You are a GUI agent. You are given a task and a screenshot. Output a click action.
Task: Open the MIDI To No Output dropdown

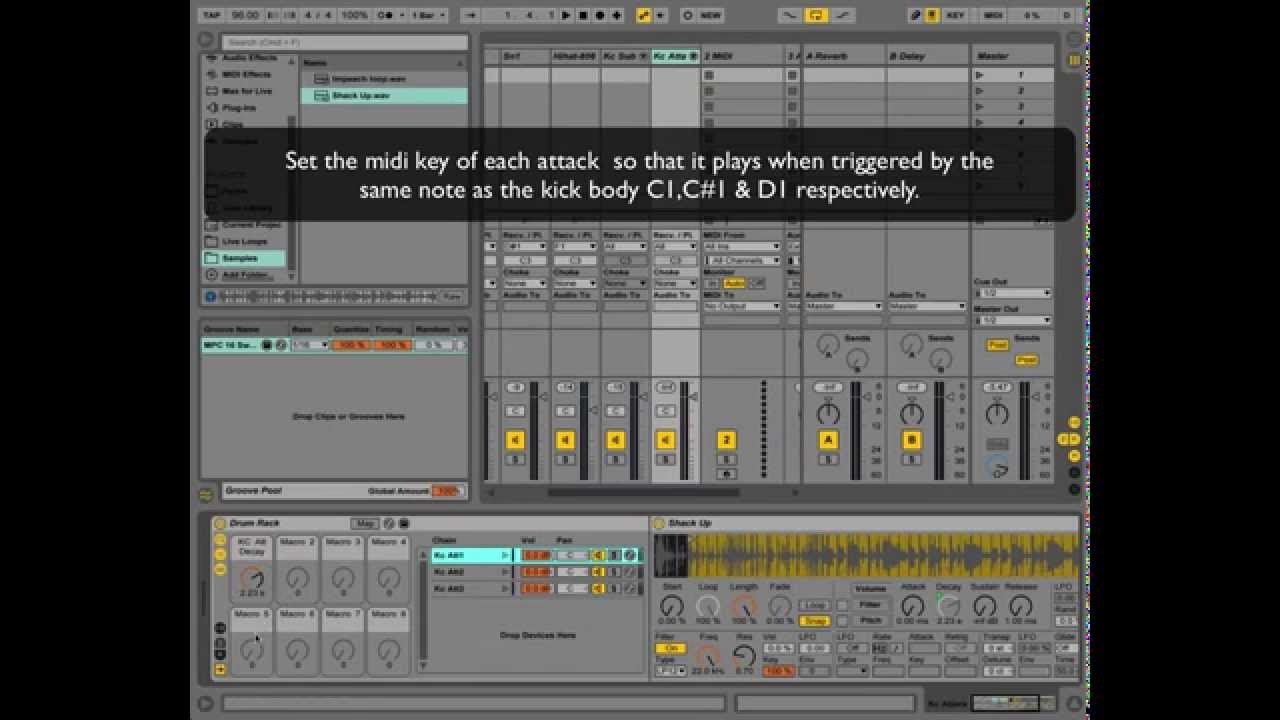[741, 306]
